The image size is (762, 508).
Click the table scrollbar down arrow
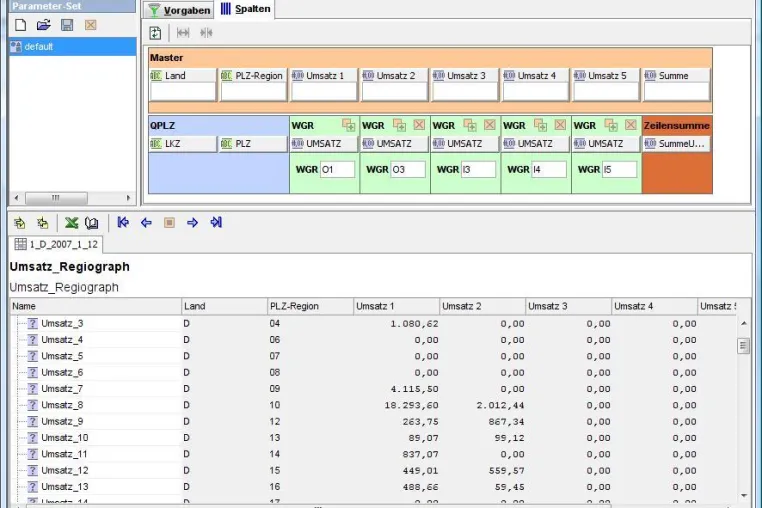pos(744,495)
